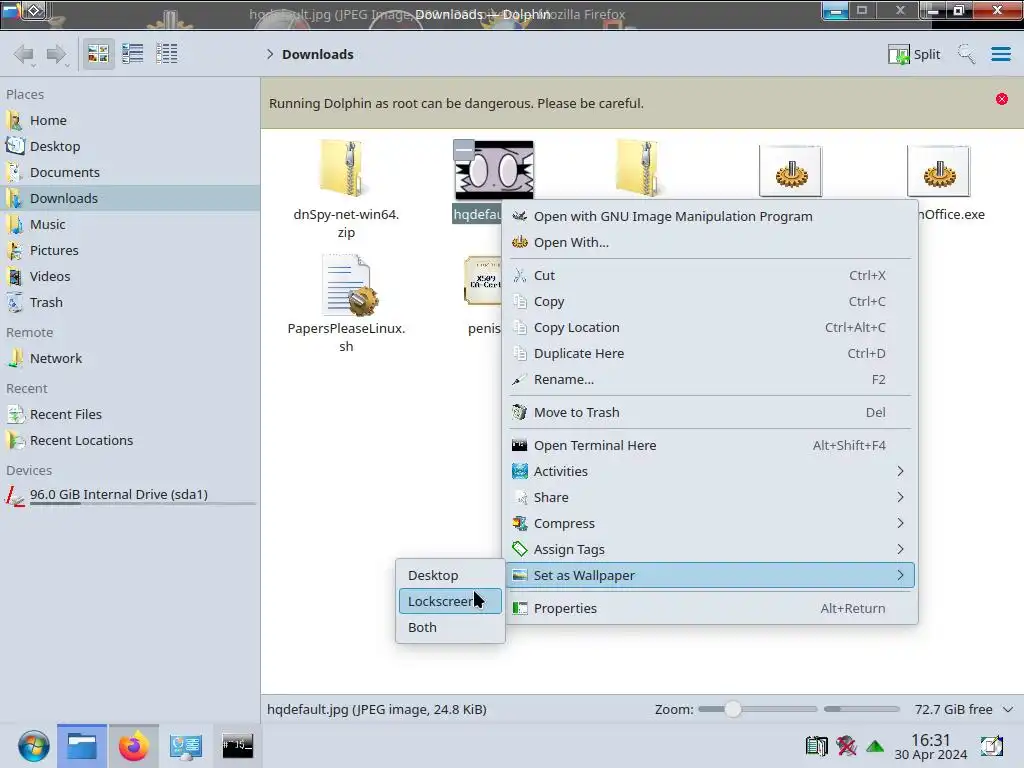Select the Office.exe file icon
The height and width of the screenshot is (768, 1024).
pyautogui.click(x=938, y=171)
